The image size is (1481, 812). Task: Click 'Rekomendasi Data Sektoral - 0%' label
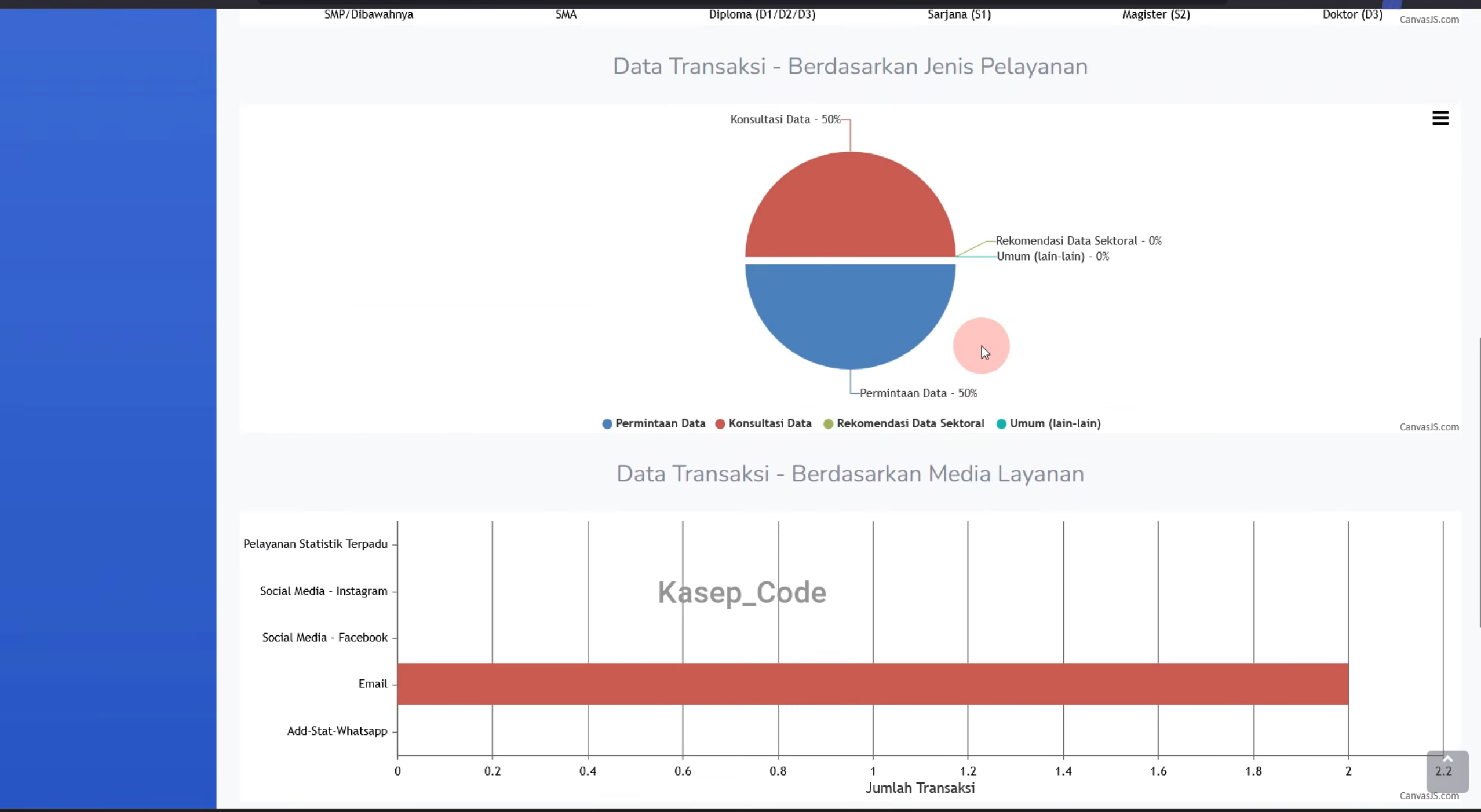pos(1078,241)
